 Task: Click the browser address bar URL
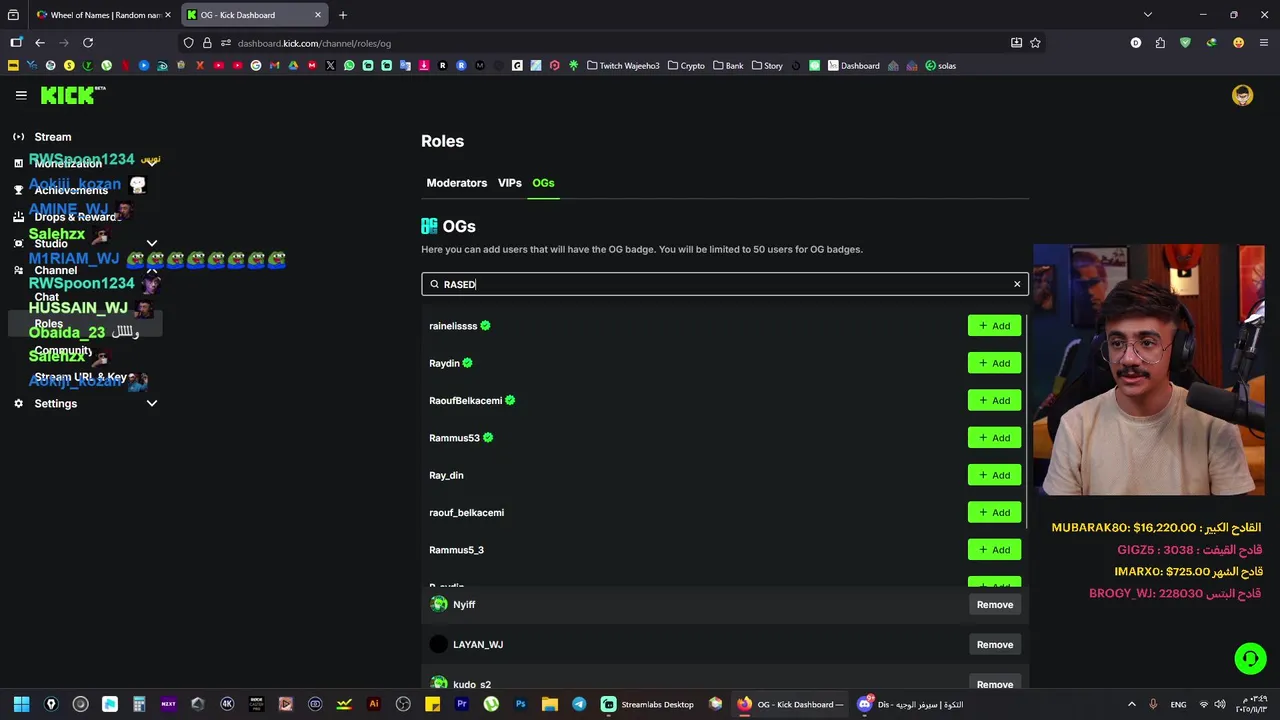(x=314, y=43)
